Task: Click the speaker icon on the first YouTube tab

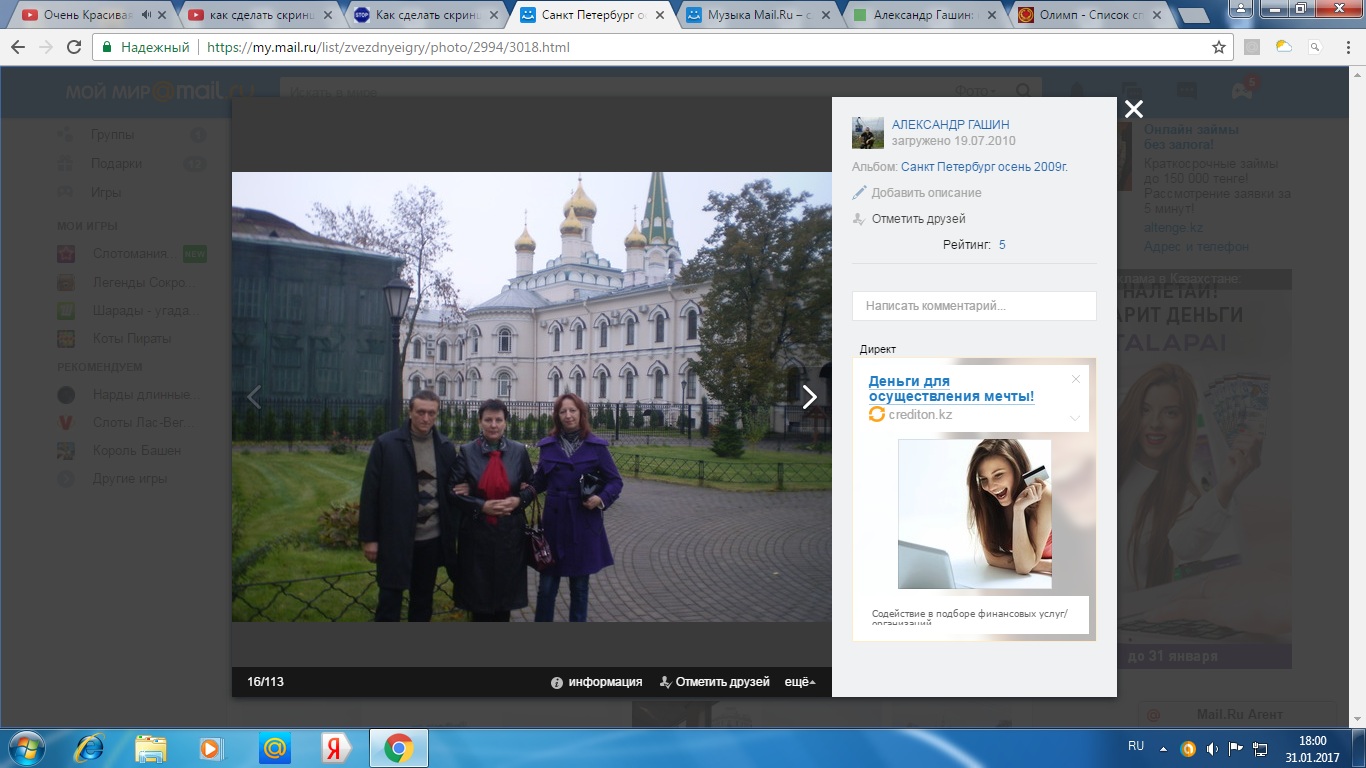Action: [x=148, y=15]
